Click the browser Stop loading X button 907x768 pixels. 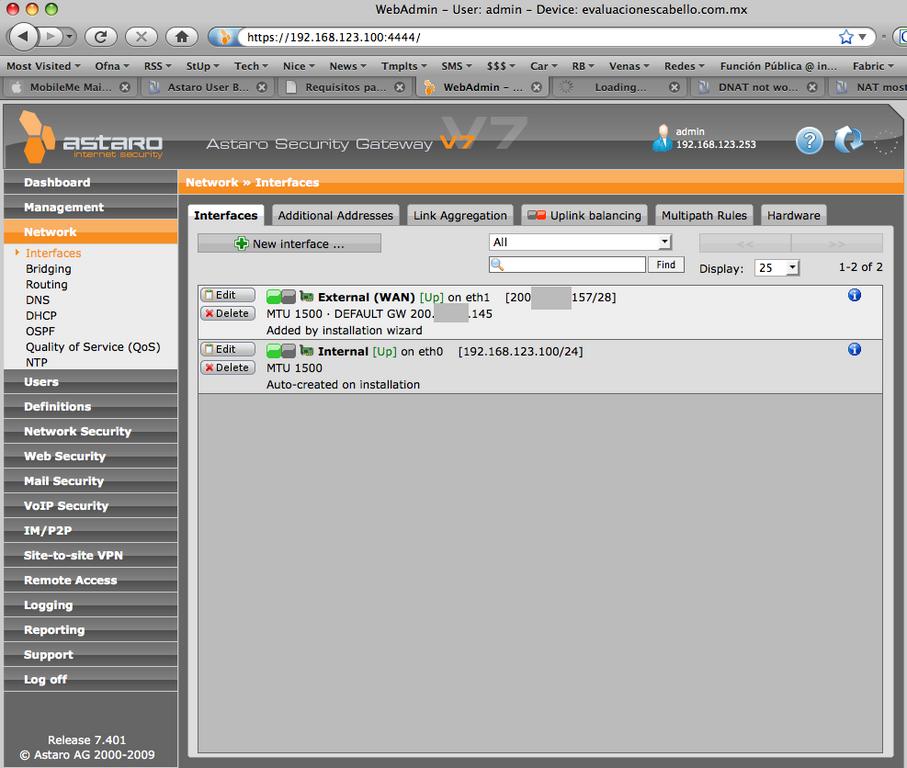[141, 36]
